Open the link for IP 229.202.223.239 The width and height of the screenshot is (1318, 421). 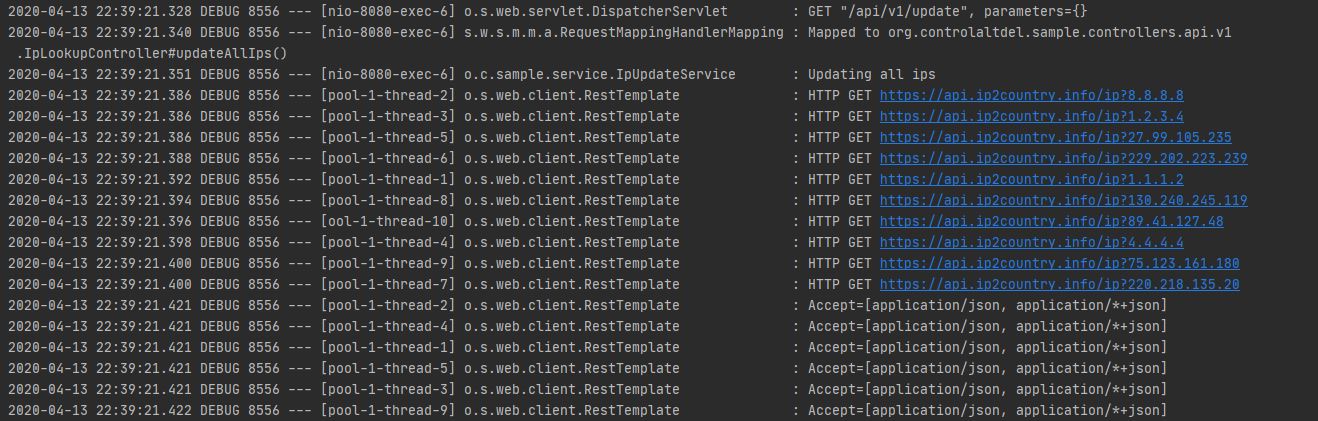click(1063, 159)
